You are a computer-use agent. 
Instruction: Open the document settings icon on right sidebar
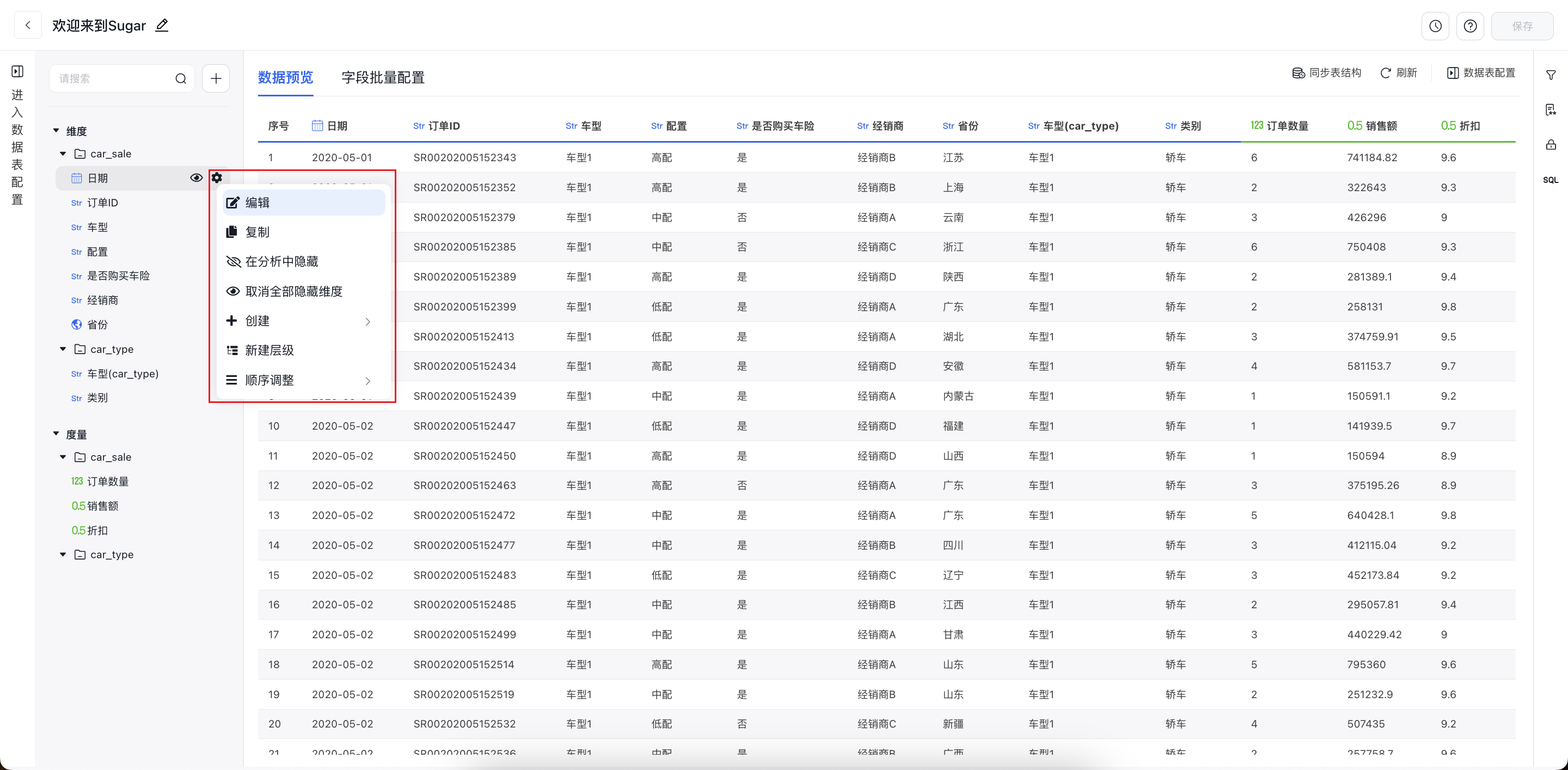[x=1551, y=109]
